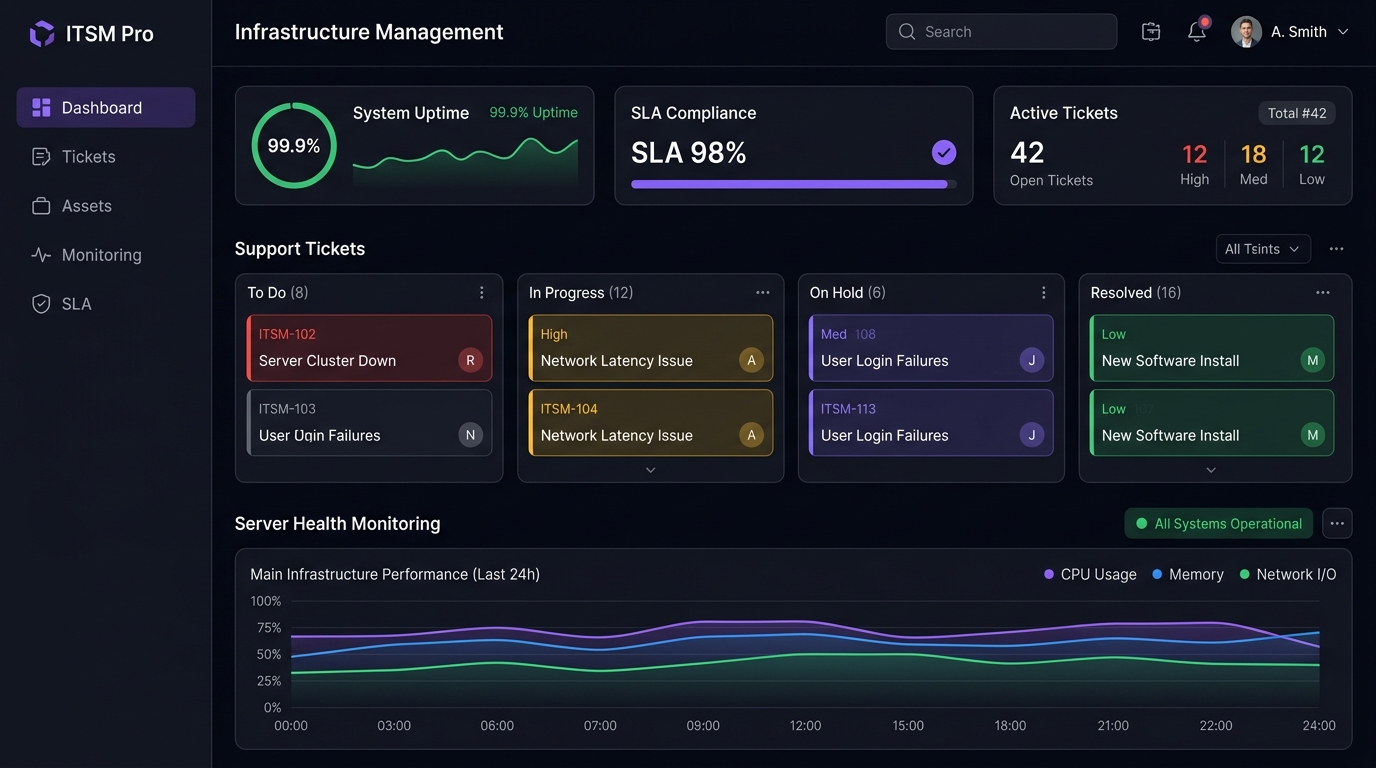The image size is (1376, 768).
Task: Open the Dashboard sidebar item
Action: [106, 107]
